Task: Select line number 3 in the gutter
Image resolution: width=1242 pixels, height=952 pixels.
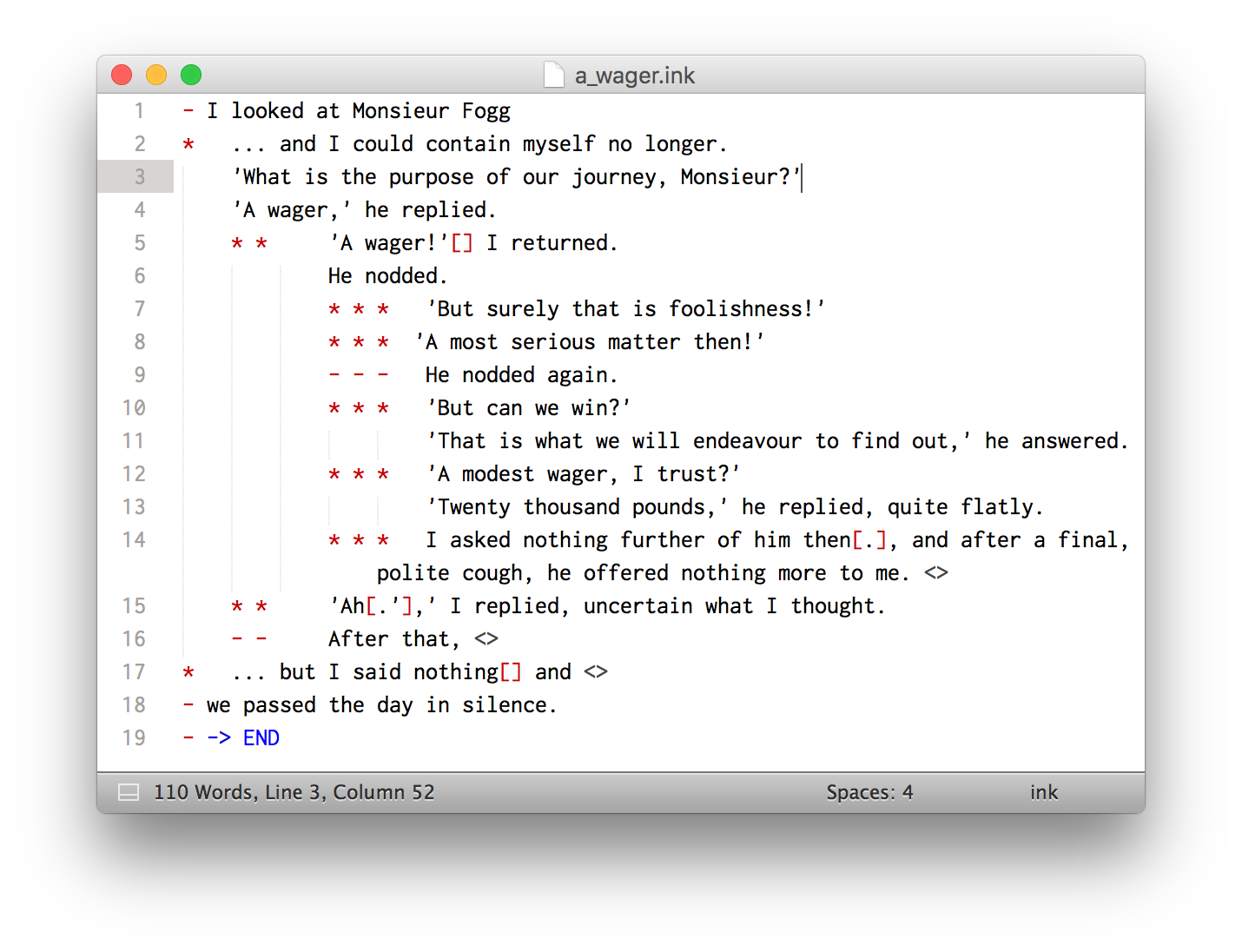Action: click(x=139, y=177)
